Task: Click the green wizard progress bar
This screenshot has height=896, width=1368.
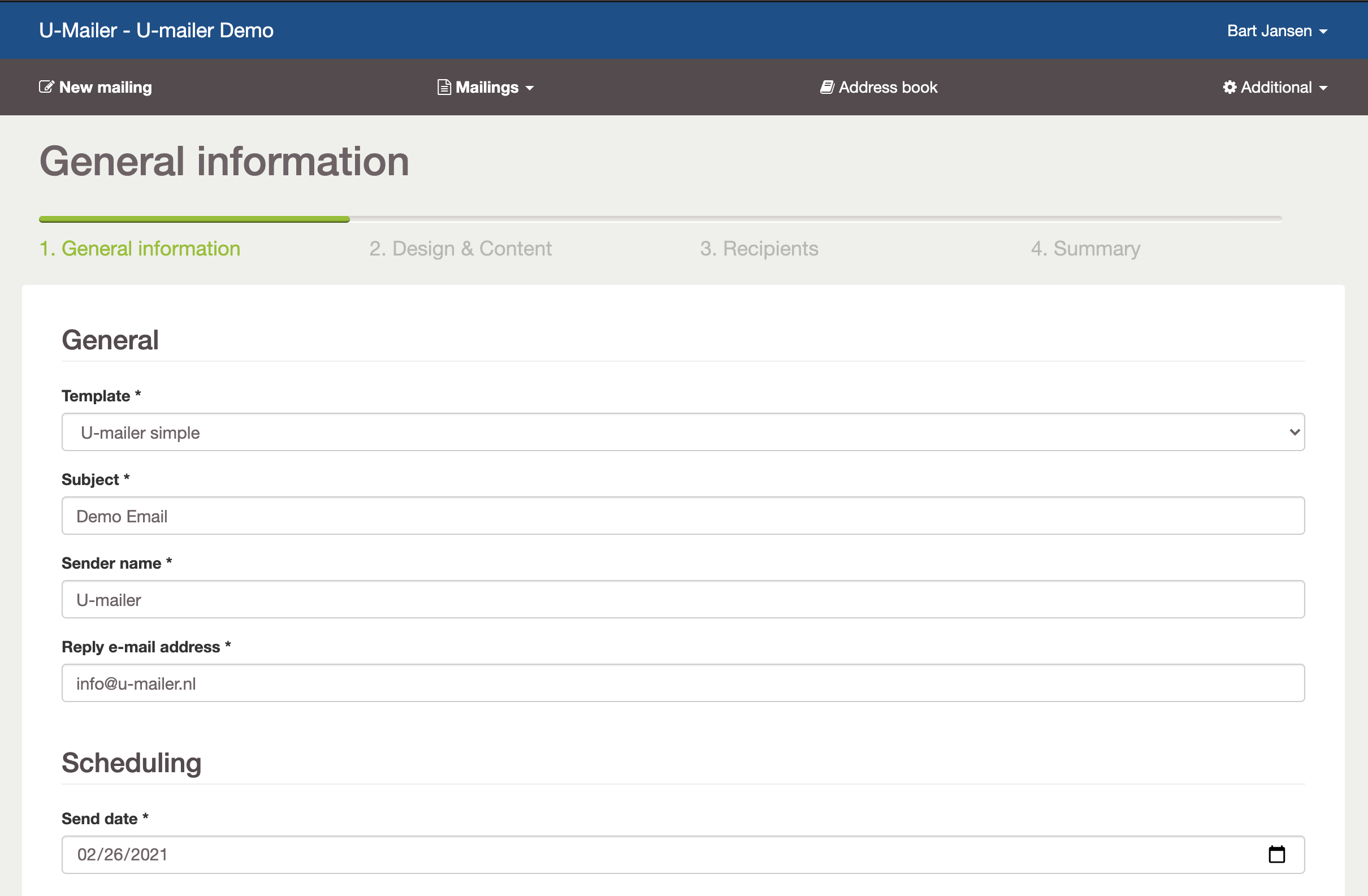Action: (x=194, y=219)
